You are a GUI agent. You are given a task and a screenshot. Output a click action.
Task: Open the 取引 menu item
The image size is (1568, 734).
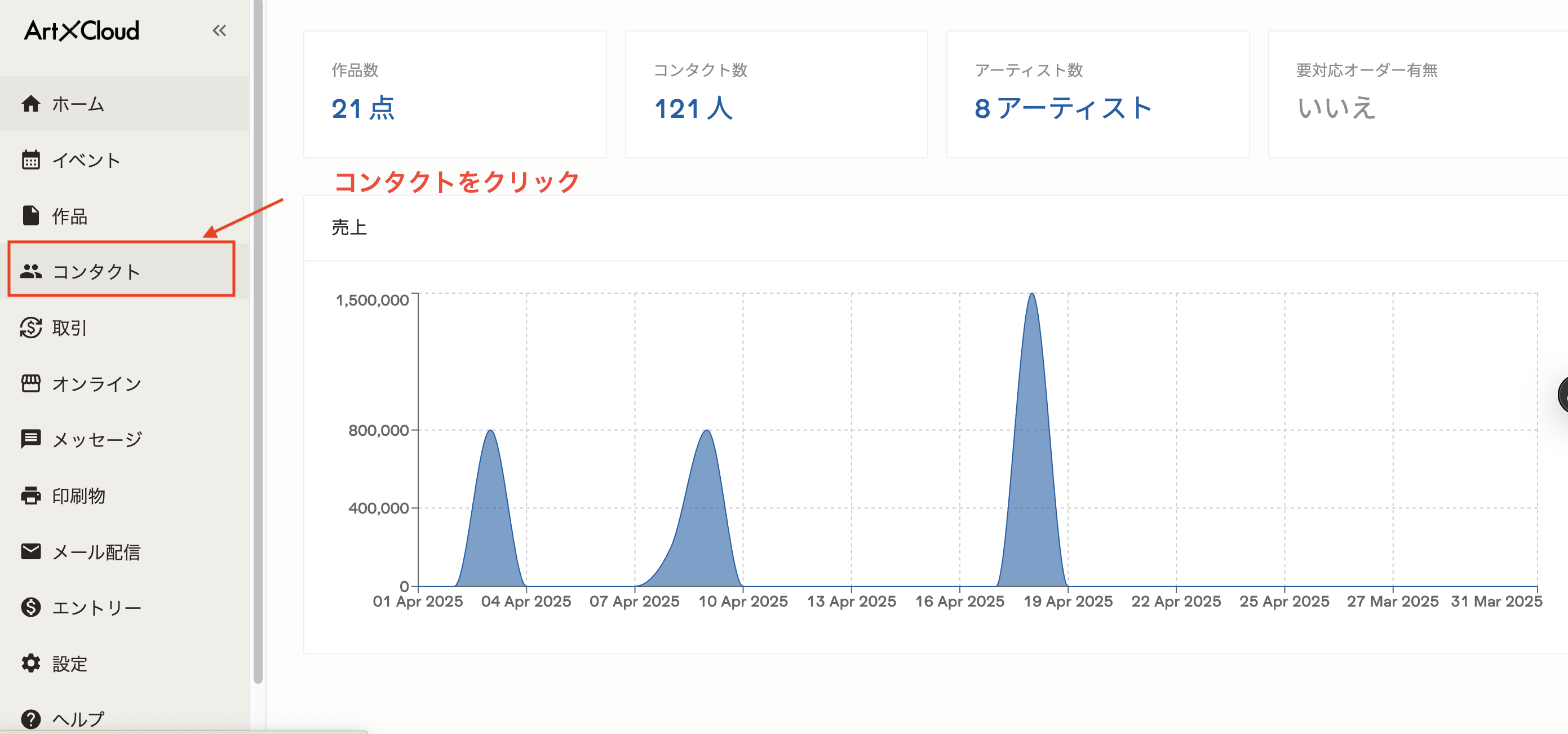pyautogui.click(x=125, y=328)
